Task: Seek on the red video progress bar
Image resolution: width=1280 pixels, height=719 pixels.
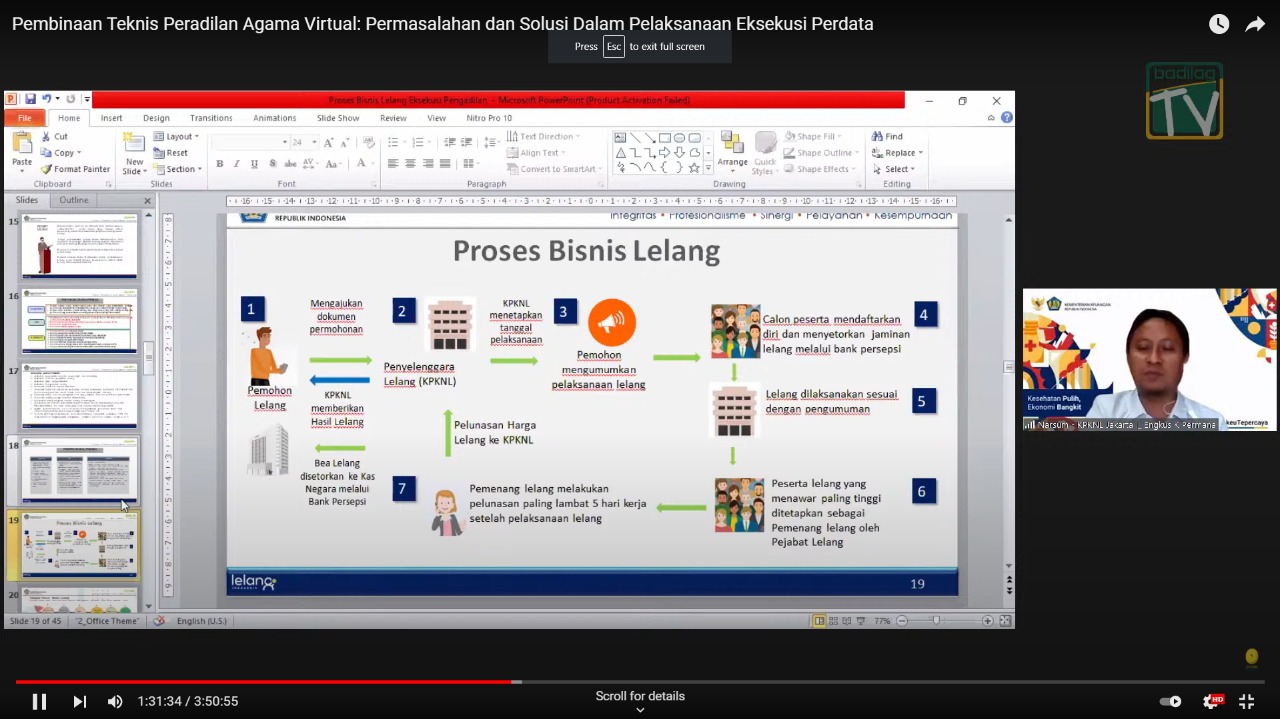Action: (300, 682)
